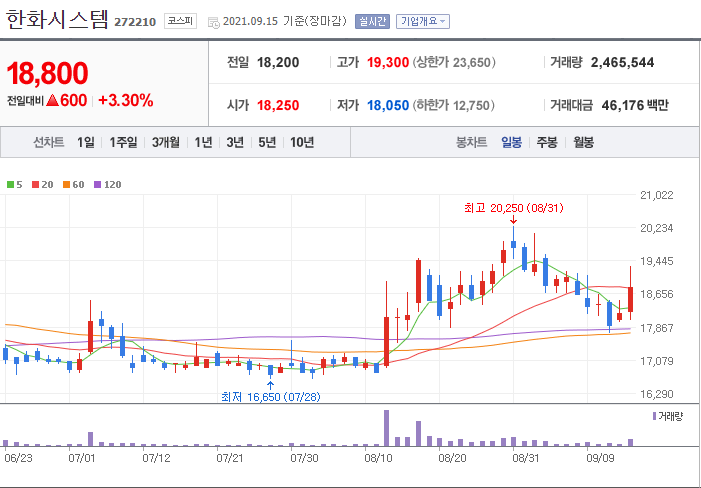This screenshot has height=488, width=701.
Task: Click the orange 60-day moving average legend
Action: (73, 185)
